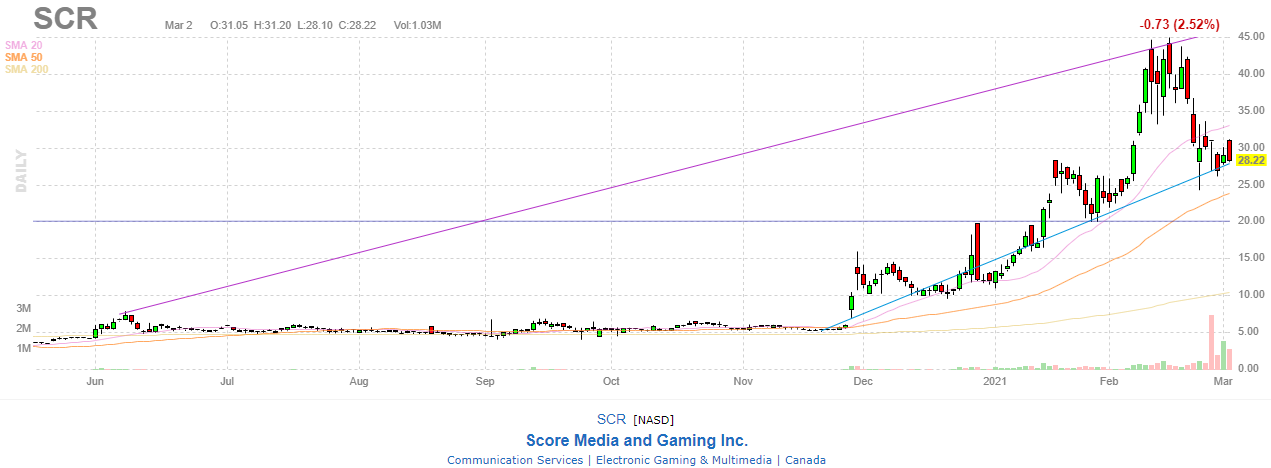This screenshot has width=1271, height=468.
Task: Open the Canada country link
Action: pos(805,460)
